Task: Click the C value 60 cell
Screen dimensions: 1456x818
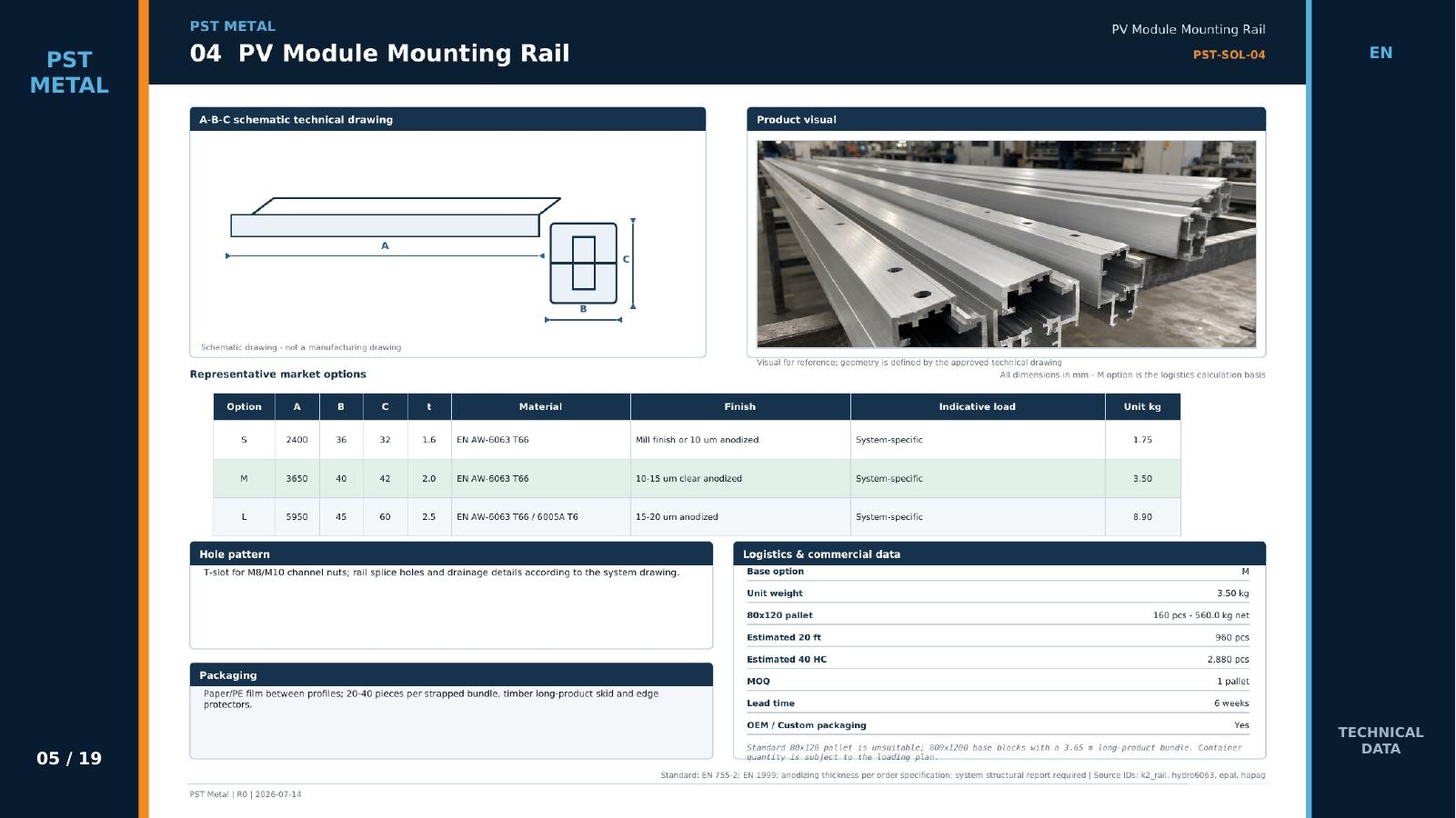Action: (385, 517)
